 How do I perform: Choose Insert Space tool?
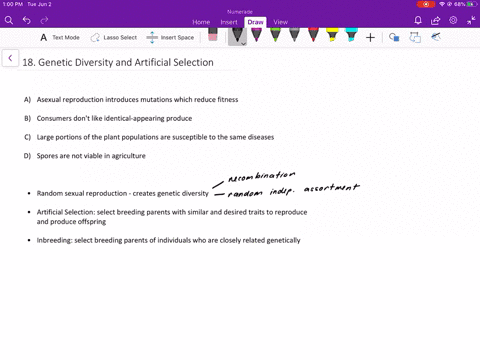170,38
